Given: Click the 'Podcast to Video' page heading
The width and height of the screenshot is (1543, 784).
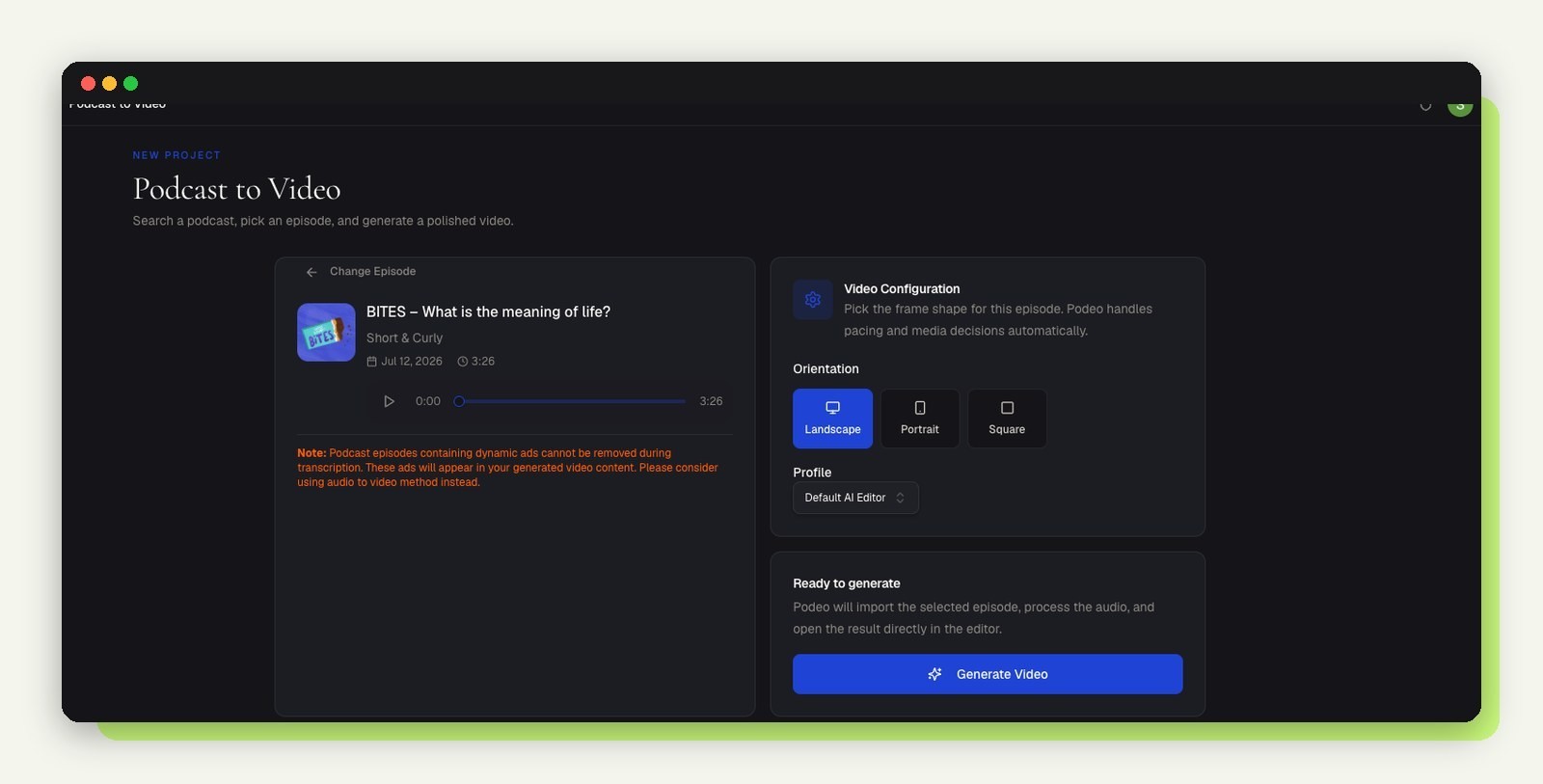Looking at the screenshot, I should click(x=236, y=189).
